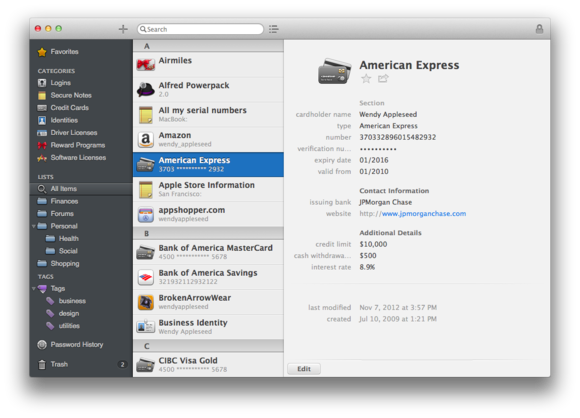Open the Finances folder
This screenshot has width=580, height=418.
coord(81,201)
